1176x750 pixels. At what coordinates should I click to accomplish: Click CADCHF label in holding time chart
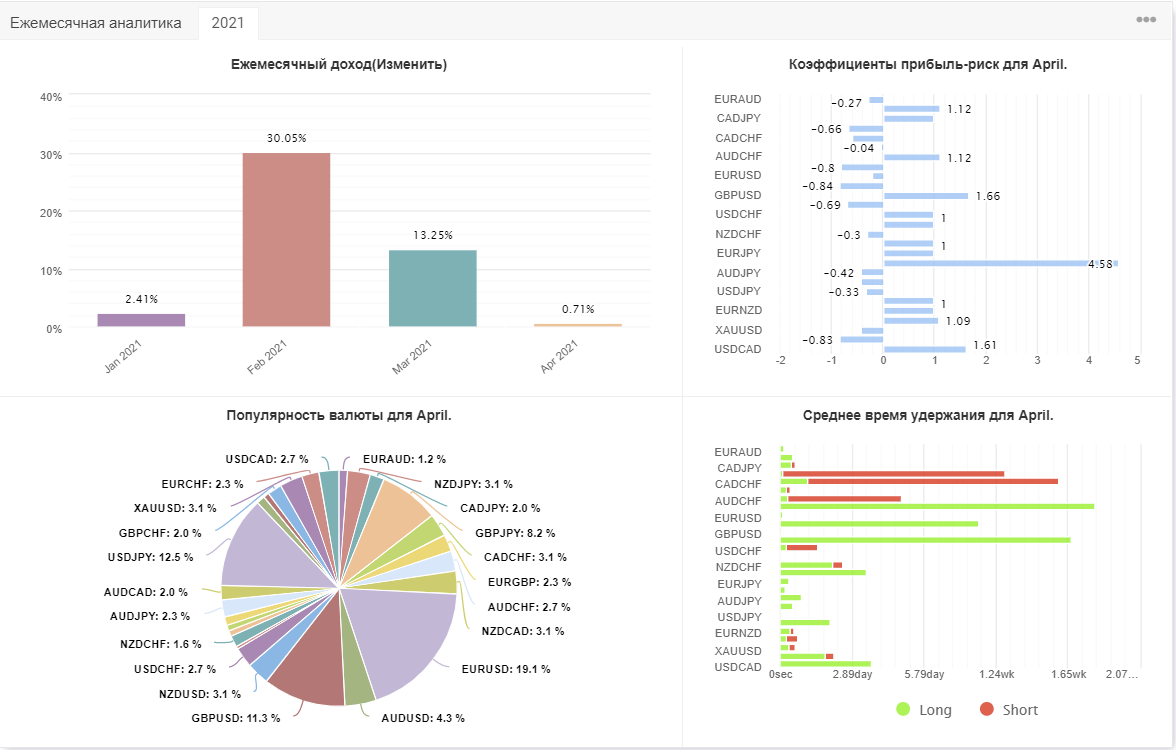coord(738,484)
